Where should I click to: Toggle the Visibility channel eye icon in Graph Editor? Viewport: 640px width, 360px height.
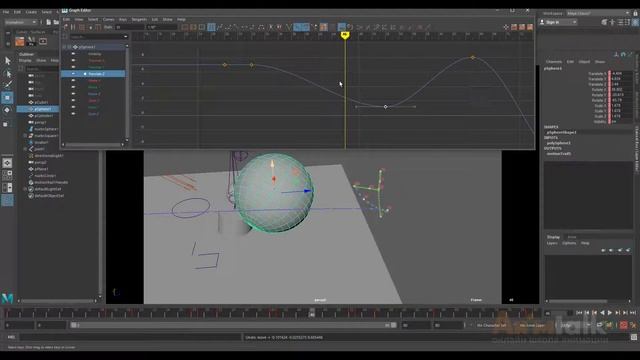pos(73,53)
